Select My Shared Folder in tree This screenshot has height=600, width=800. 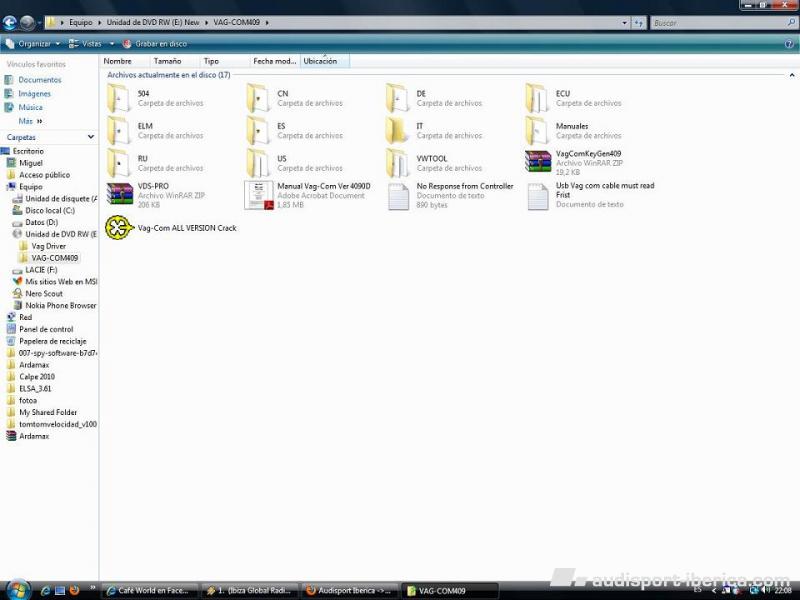(x=42, y=412)
